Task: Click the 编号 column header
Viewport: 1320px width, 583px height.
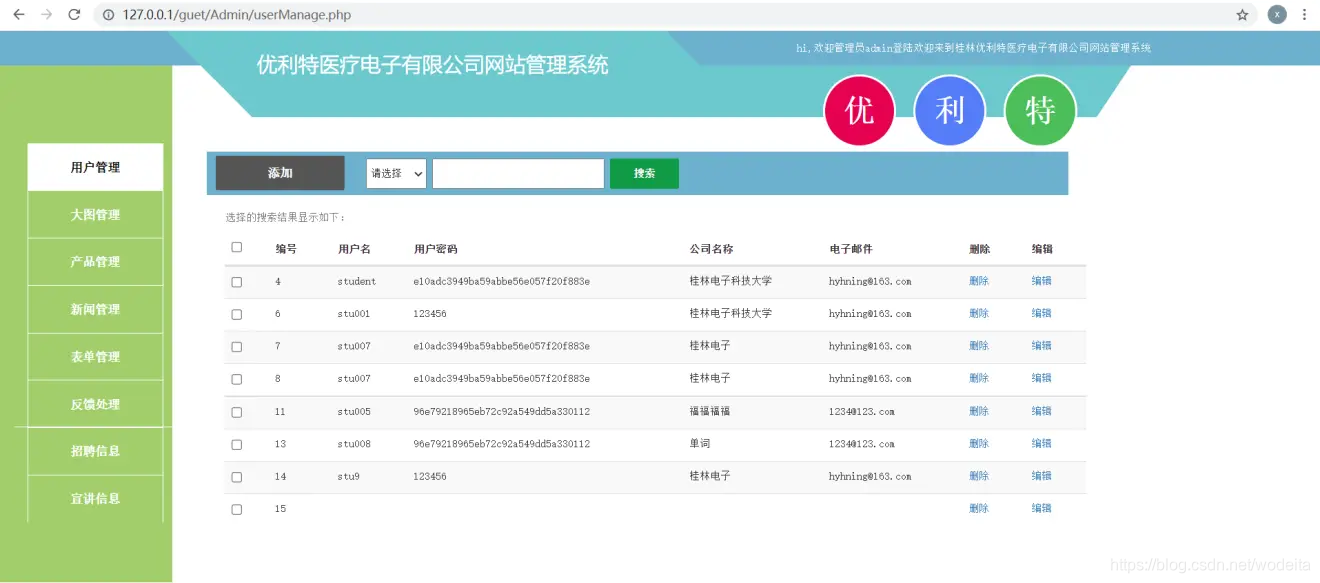Action: (286, 249)
